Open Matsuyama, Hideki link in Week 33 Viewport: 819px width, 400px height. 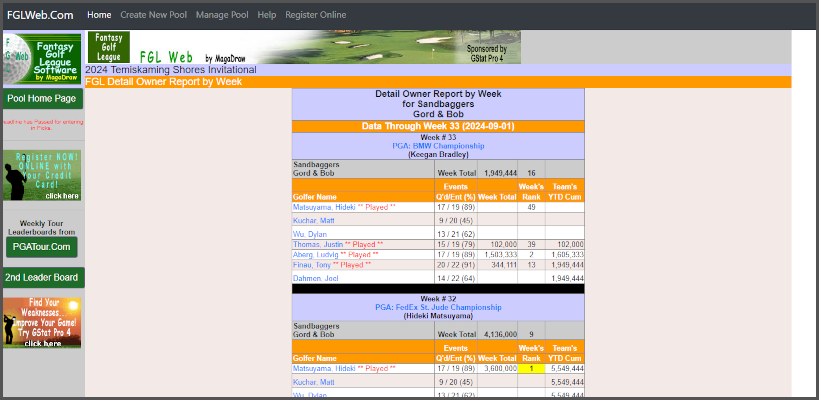point(322,207)
